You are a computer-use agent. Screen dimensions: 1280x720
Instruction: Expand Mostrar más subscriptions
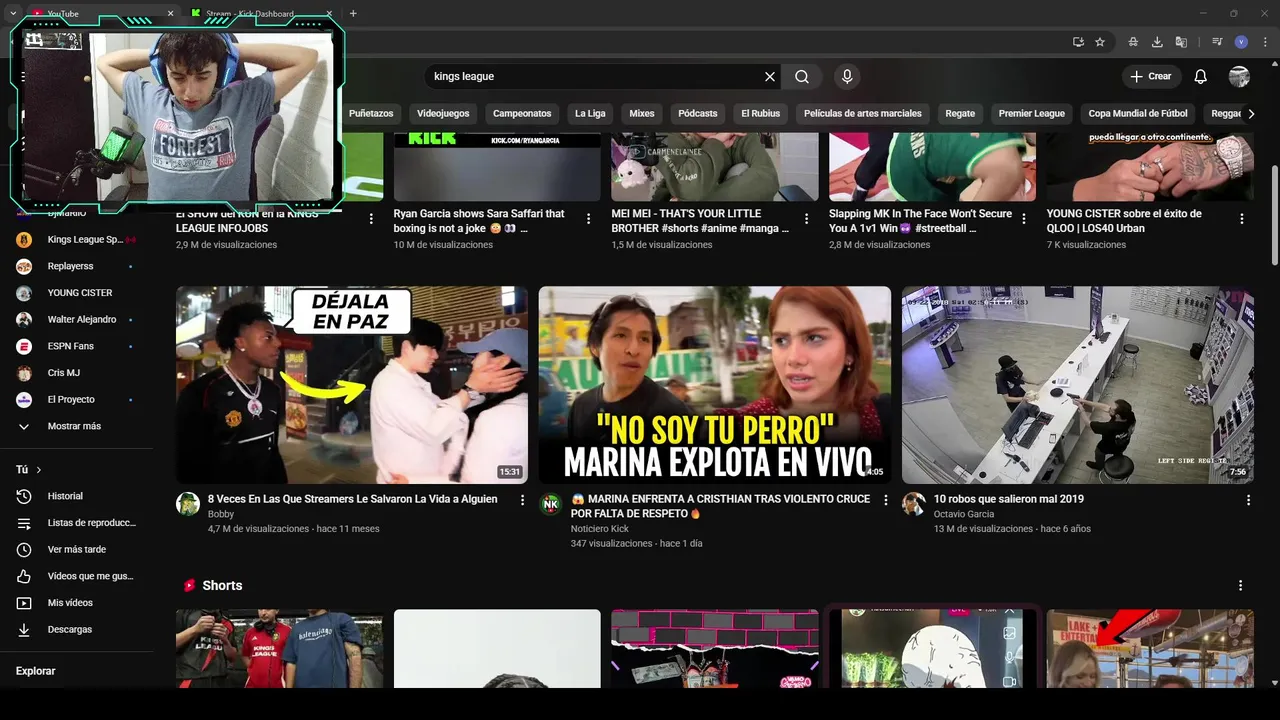click(76, 426)
